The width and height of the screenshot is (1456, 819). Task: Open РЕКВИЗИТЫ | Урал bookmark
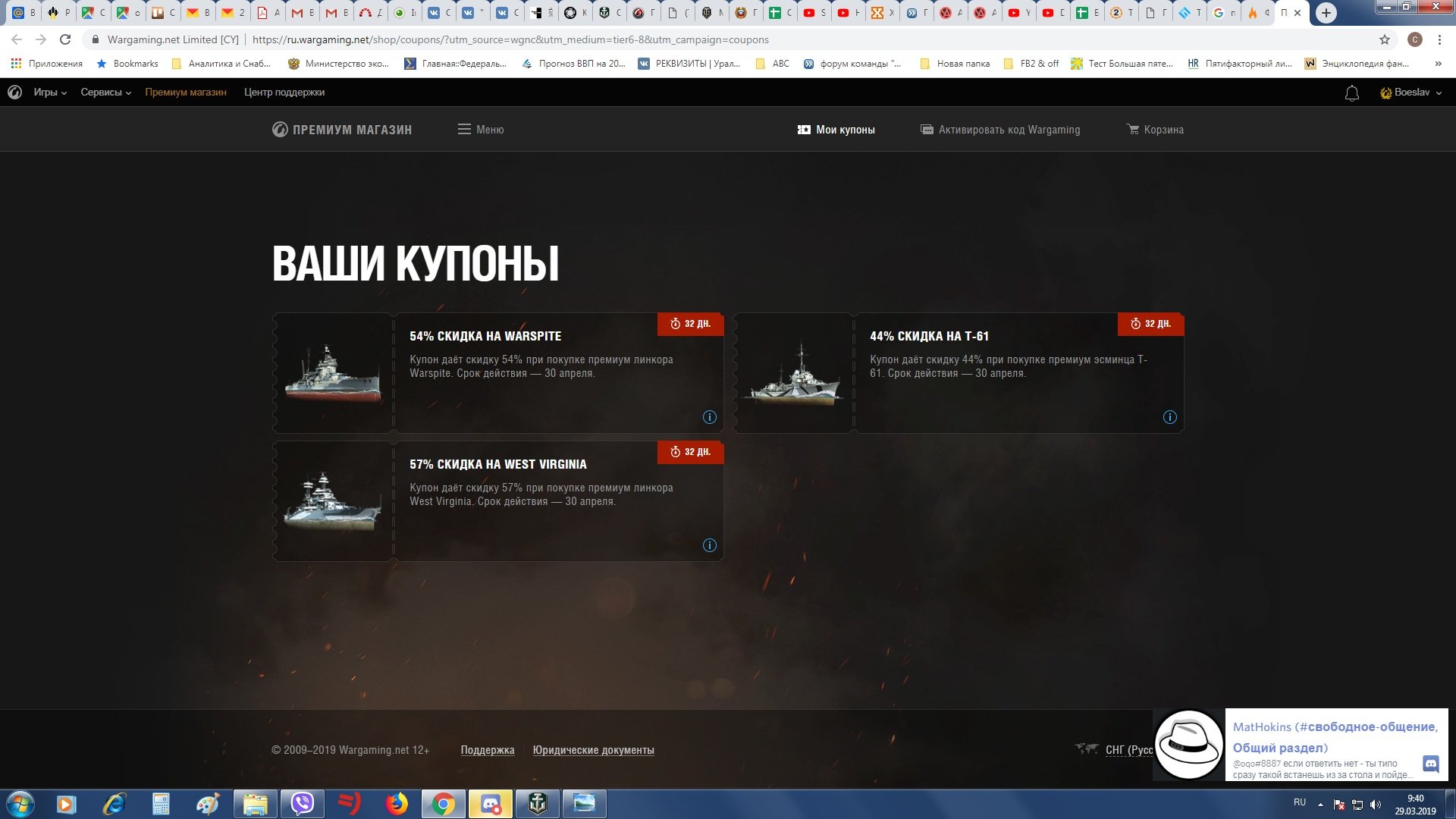coord(689,64)
